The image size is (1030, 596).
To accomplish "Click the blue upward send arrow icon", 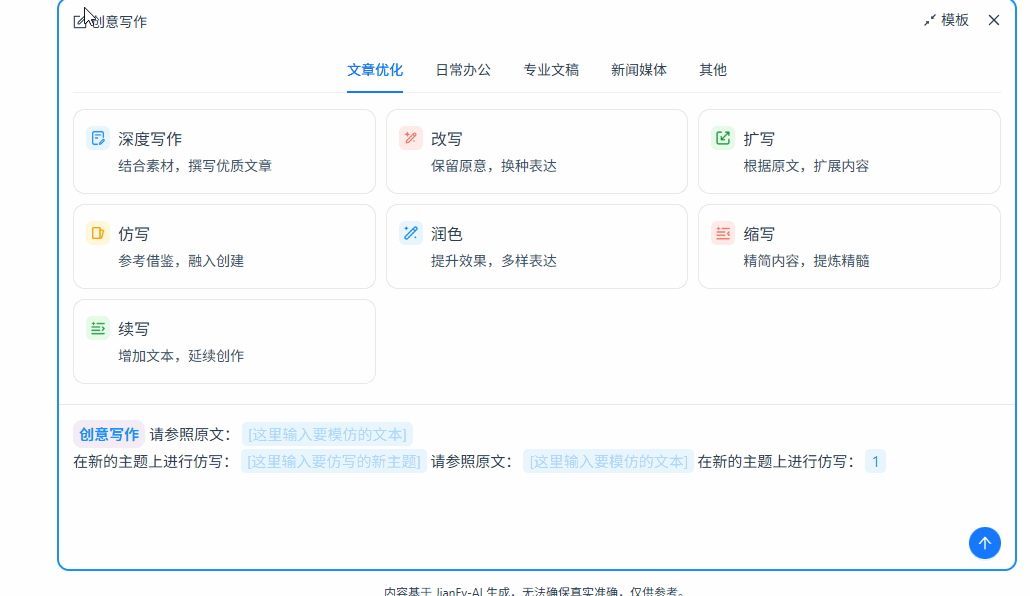I will click(984, 543).
